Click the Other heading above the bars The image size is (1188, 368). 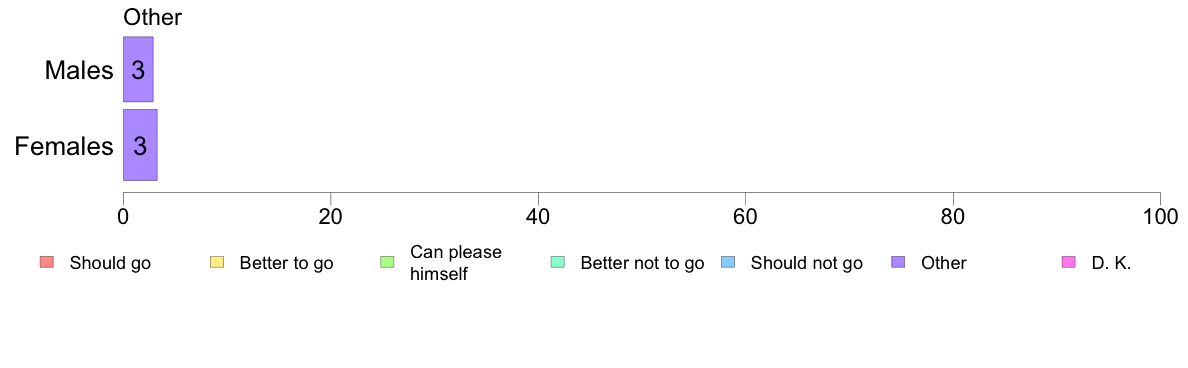[x=152, y=17]
